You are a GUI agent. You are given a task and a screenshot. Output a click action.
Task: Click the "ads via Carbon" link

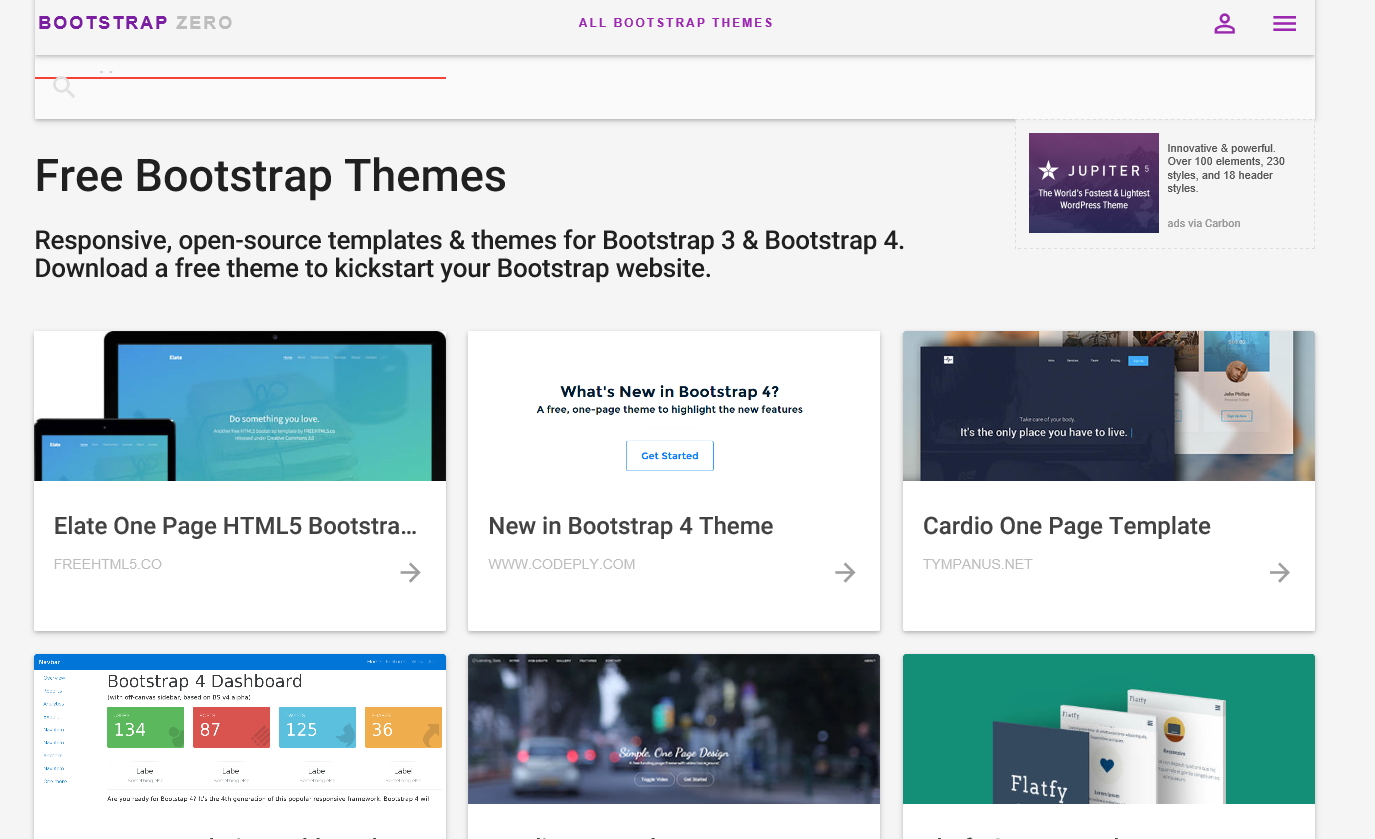pyautogui.click(x=1204, y=224)
